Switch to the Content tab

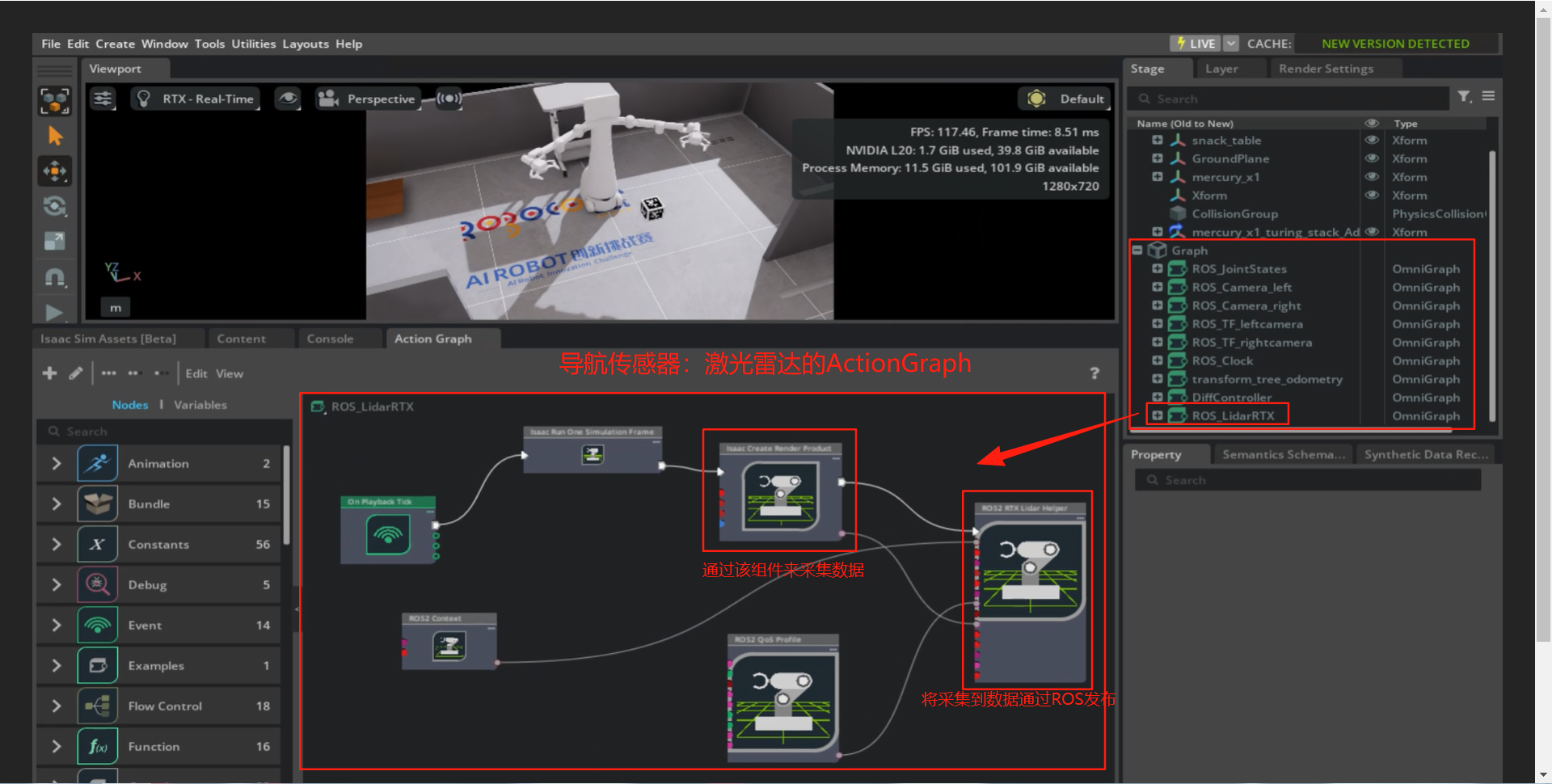coord(241,339)
